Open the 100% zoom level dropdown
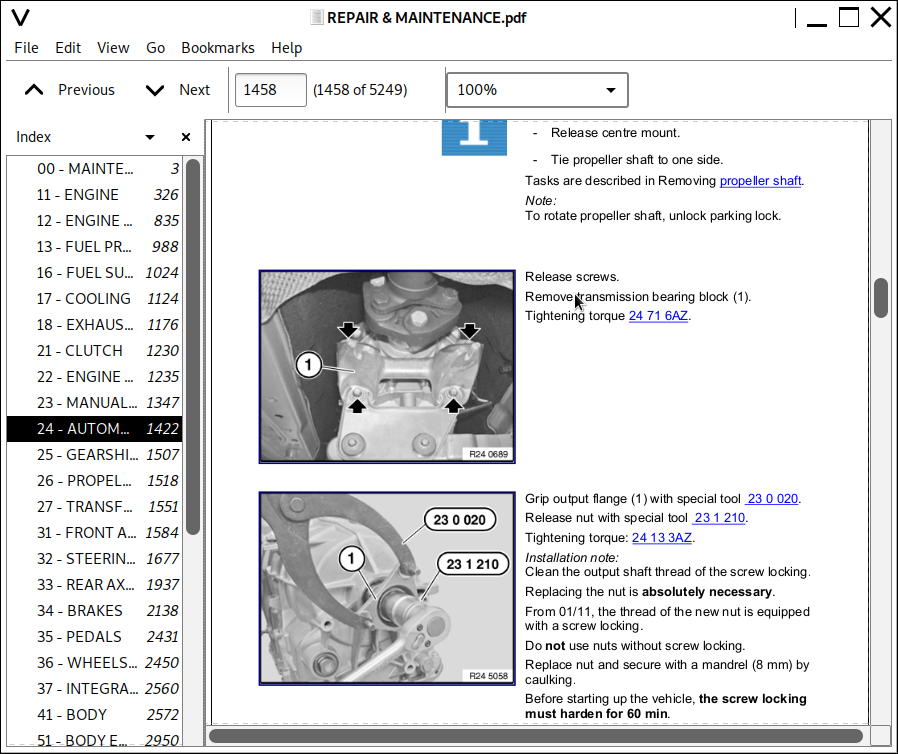The width and height of the screenshot is (898, 754). click(x=537, y=90)
